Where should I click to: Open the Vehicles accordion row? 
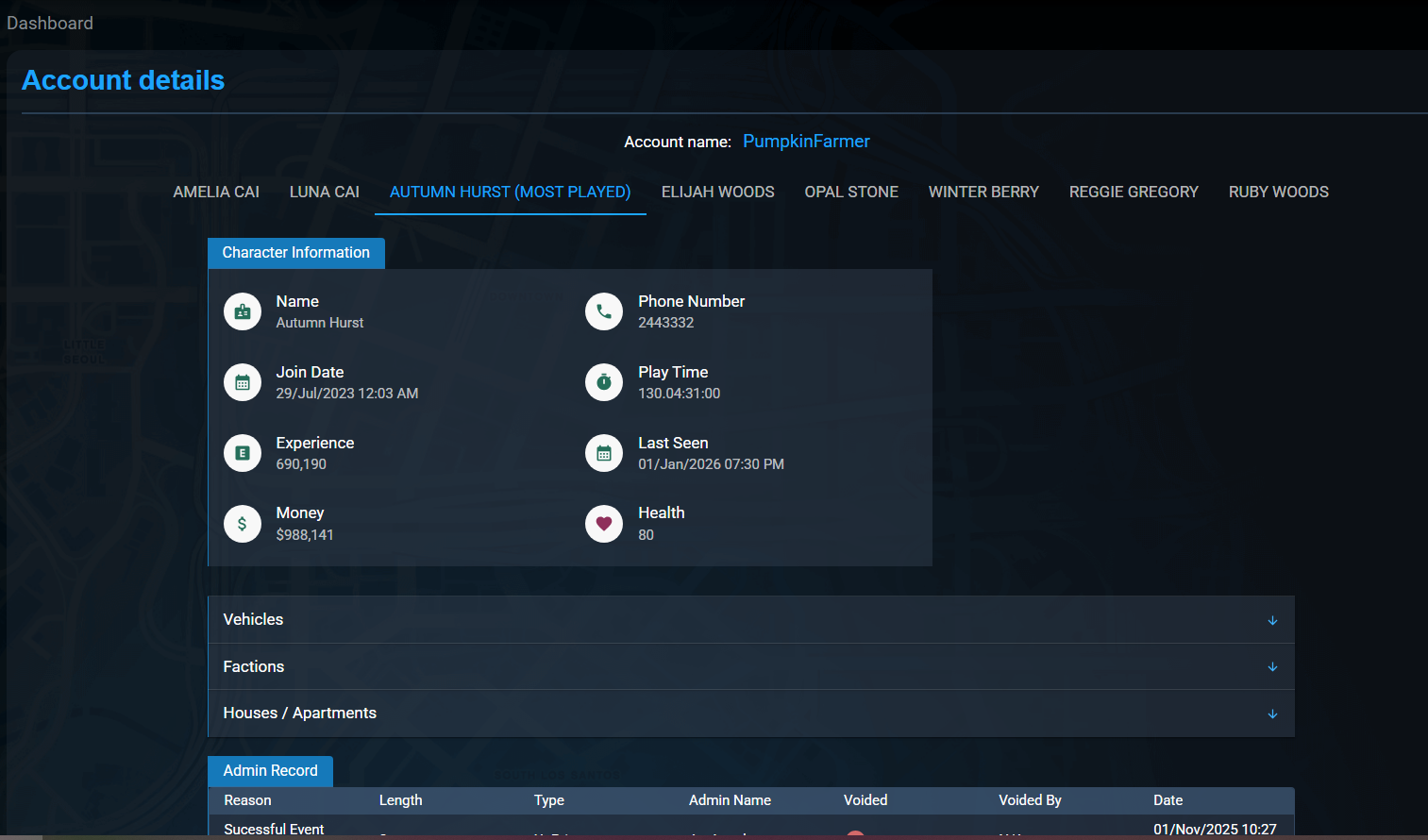click(x=751, y=620)
